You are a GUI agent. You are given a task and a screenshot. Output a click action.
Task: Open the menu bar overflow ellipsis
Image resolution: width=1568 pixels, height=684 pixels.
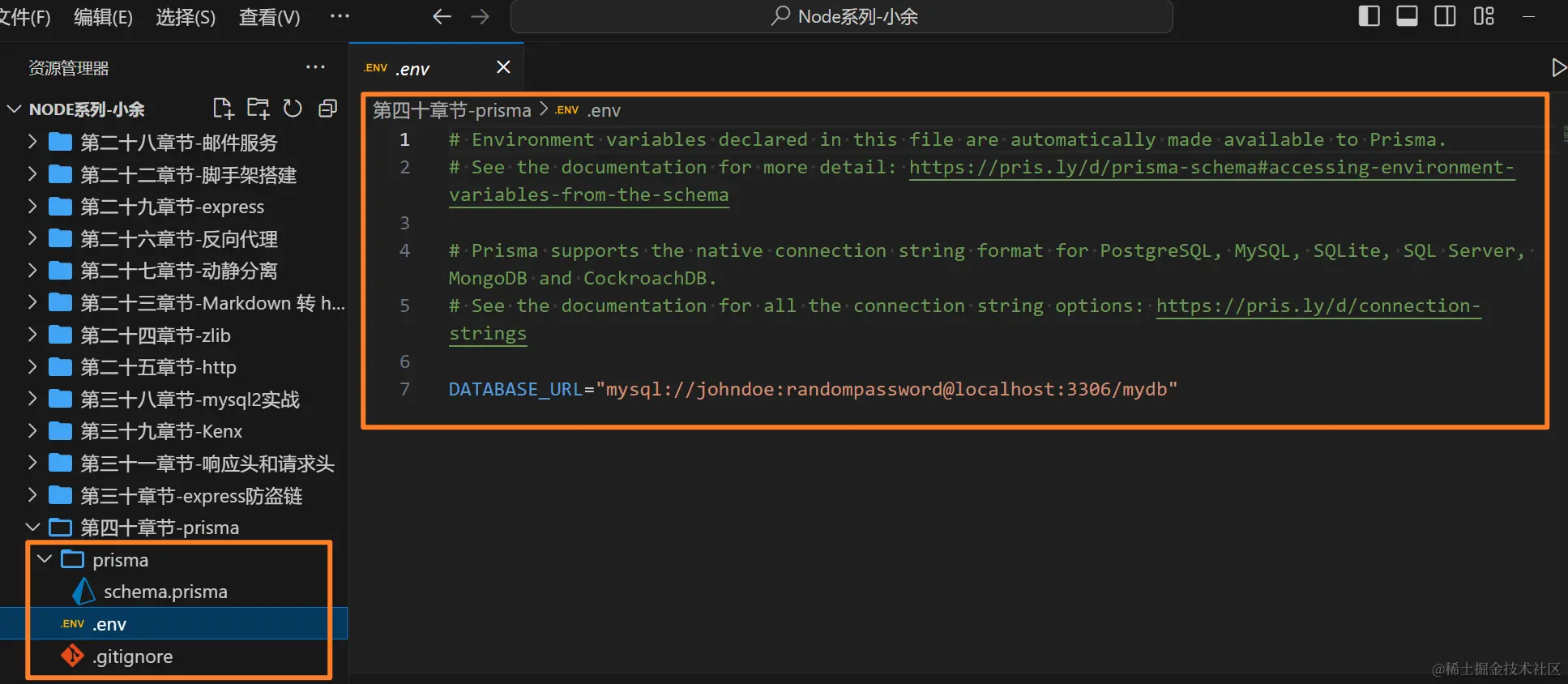340,16
